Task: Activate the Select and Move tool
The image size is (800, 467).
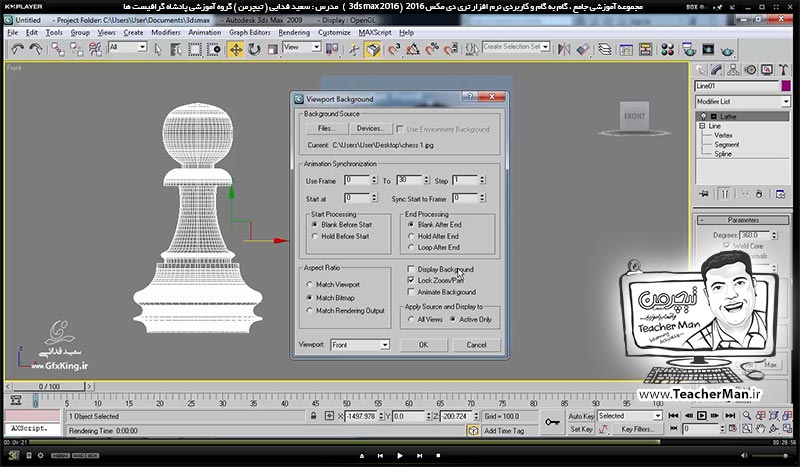Action: 236,49
